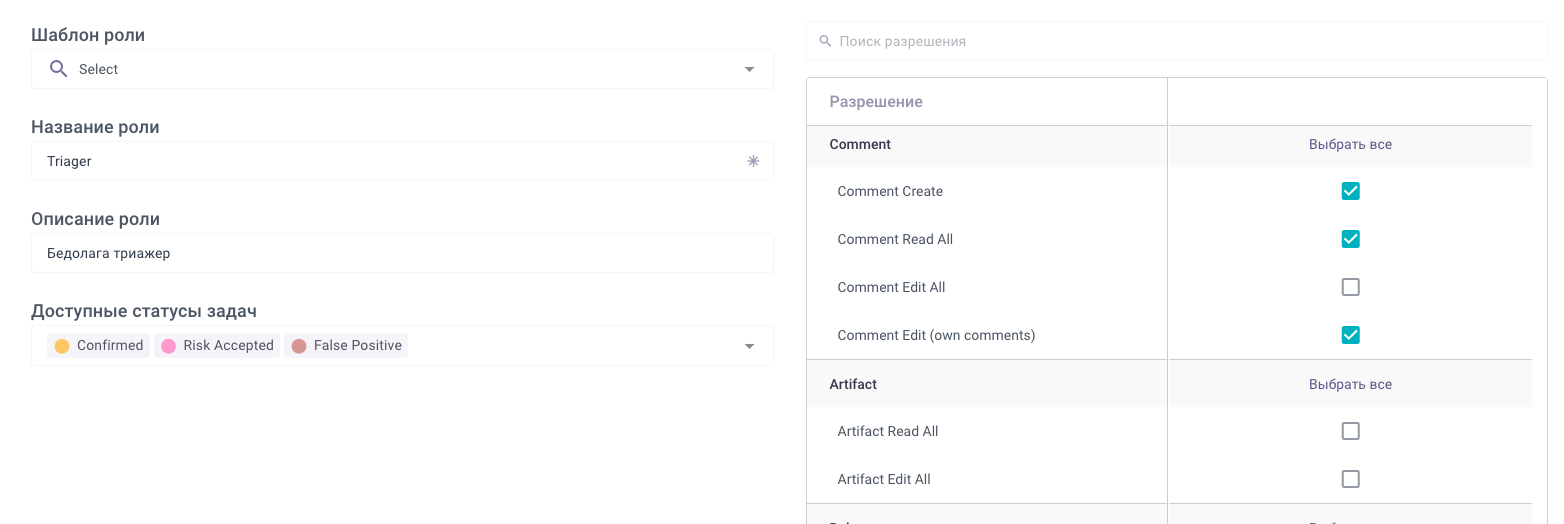This screenshot has height=524, width=1564.
Task: Check the Artifact Read All box
Action: [x=1350, y=431]
